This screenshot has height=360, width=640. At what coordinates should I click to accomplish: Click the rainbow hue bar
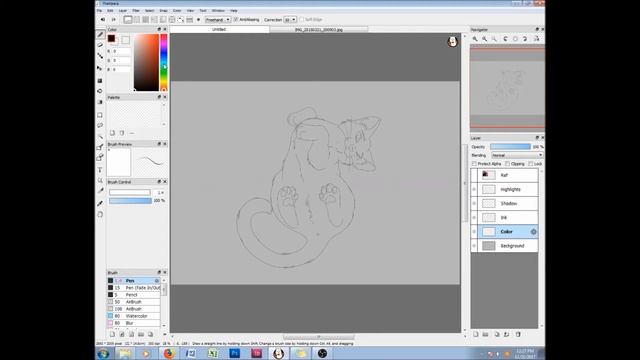164,62
